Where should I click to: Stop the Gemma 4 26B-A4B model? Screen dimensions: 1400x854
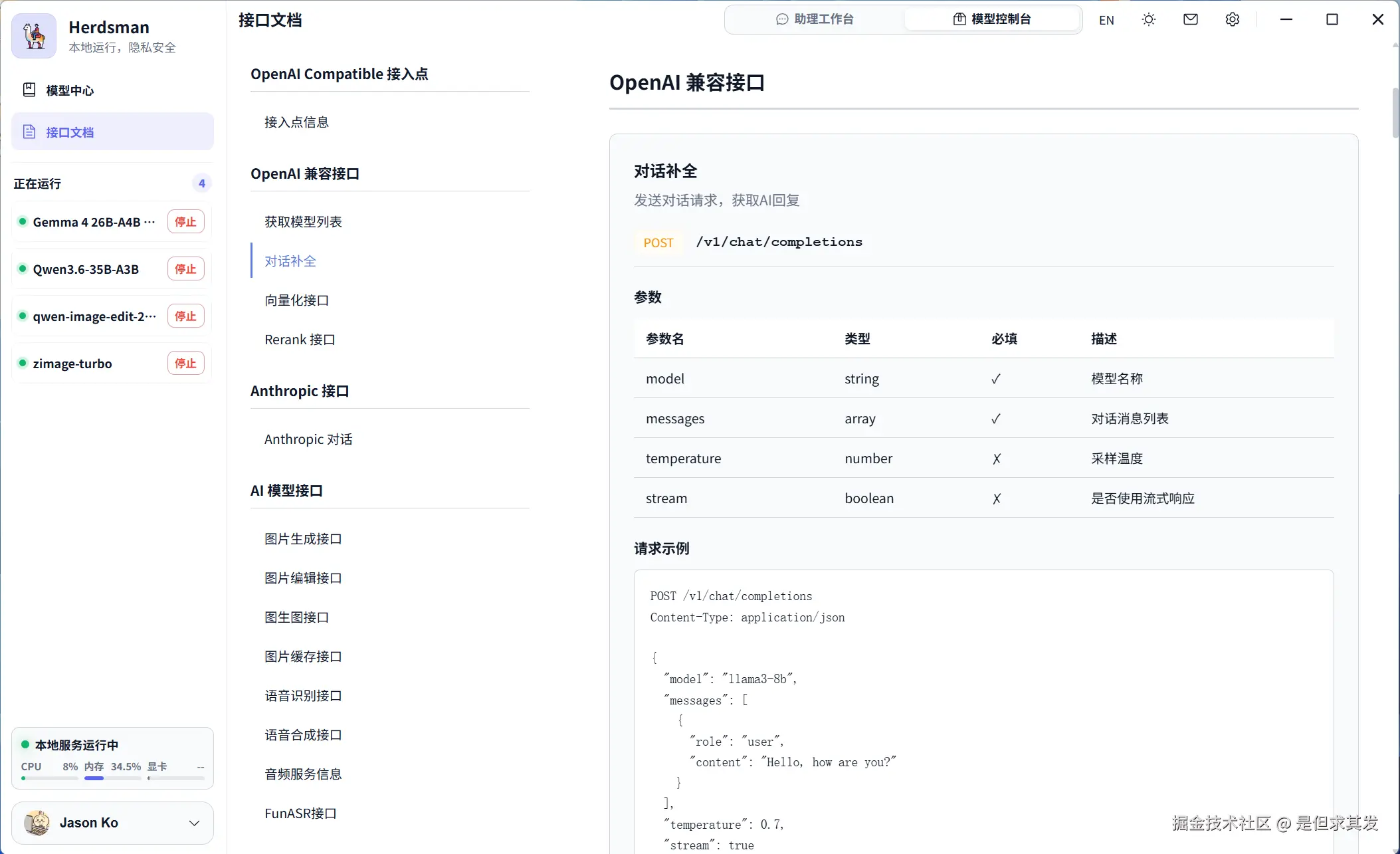tap(185, 222)
